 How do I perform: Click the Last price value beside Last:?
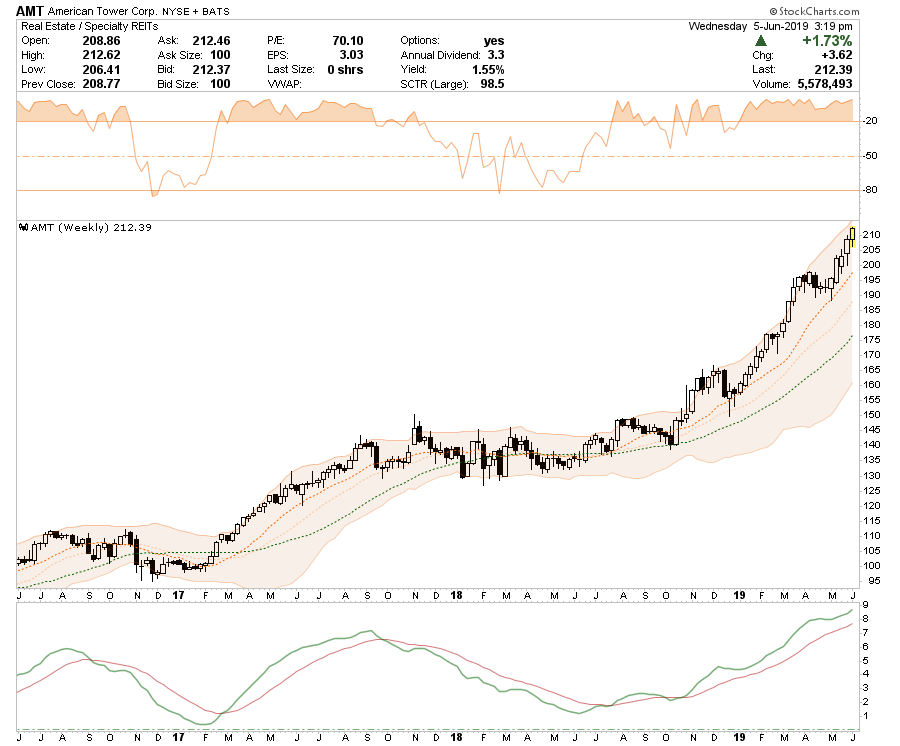tap(833, 69)
